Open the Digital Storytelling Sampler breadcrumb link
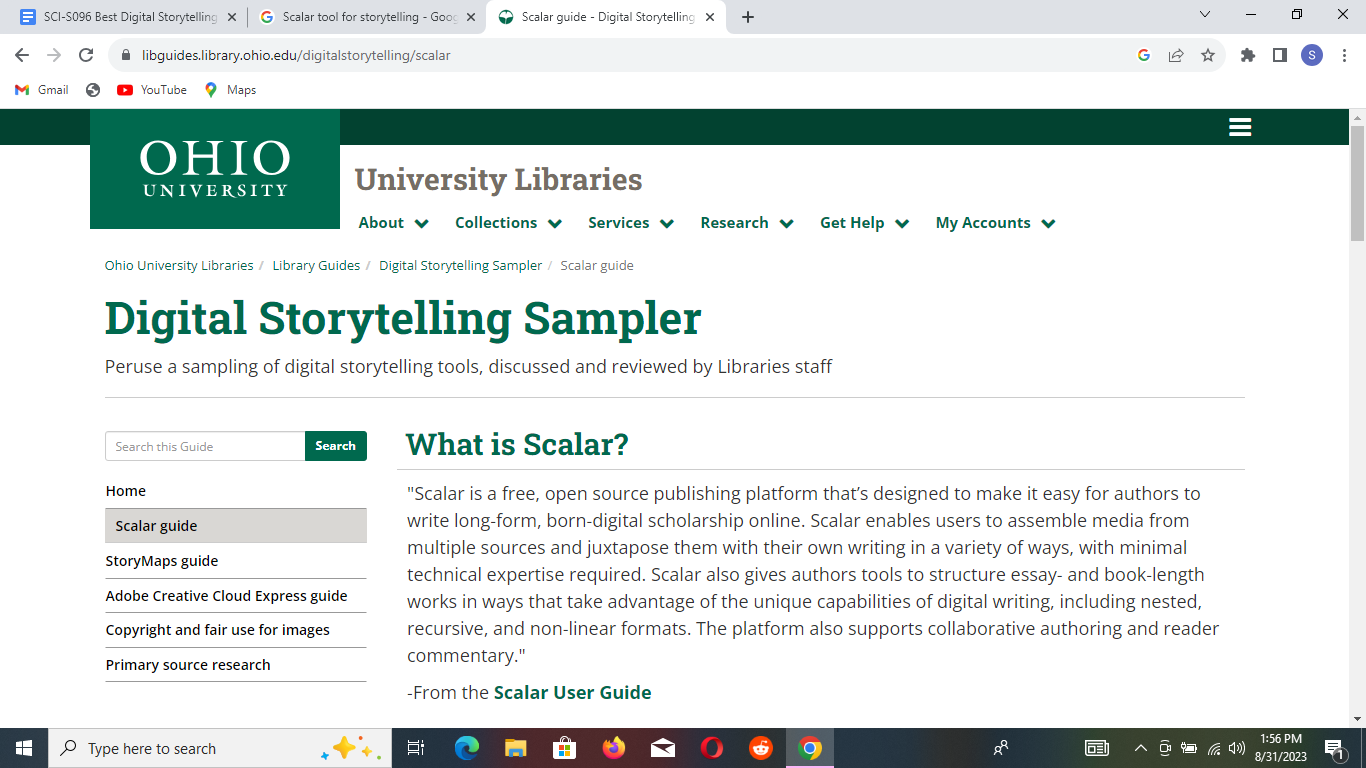Screen dimensions: 1366x768 (461, 265)
